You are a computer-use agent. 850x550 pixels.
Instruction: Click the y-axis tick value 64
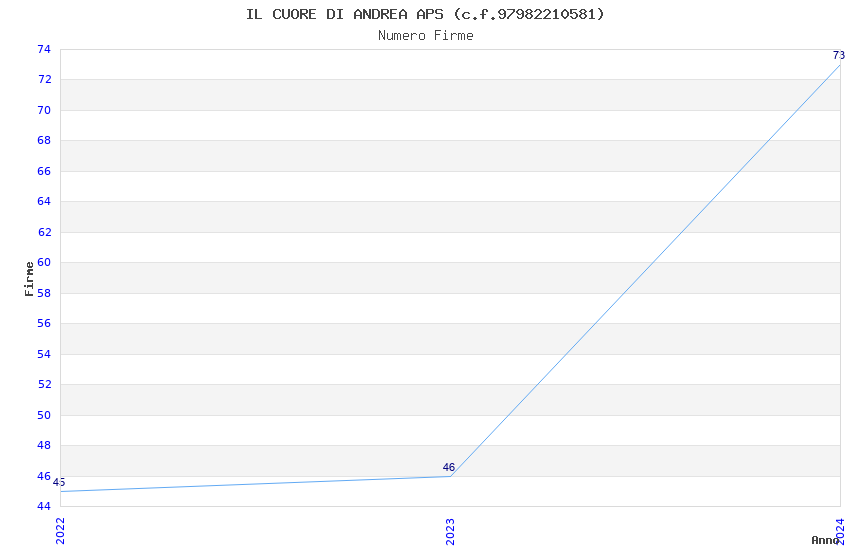tap(44, 202)
